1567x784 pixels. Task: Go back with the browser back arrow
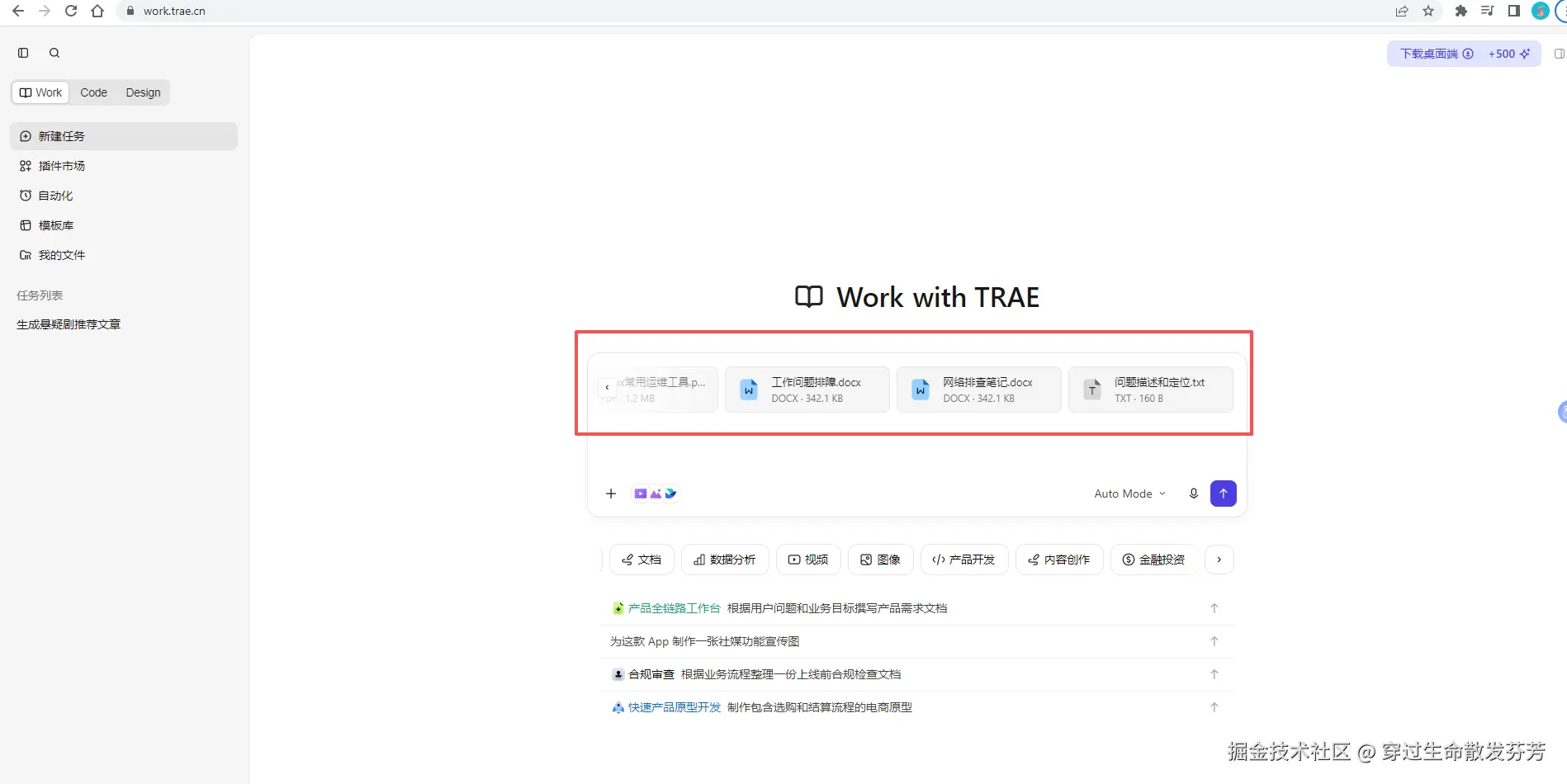click(18, 11)
